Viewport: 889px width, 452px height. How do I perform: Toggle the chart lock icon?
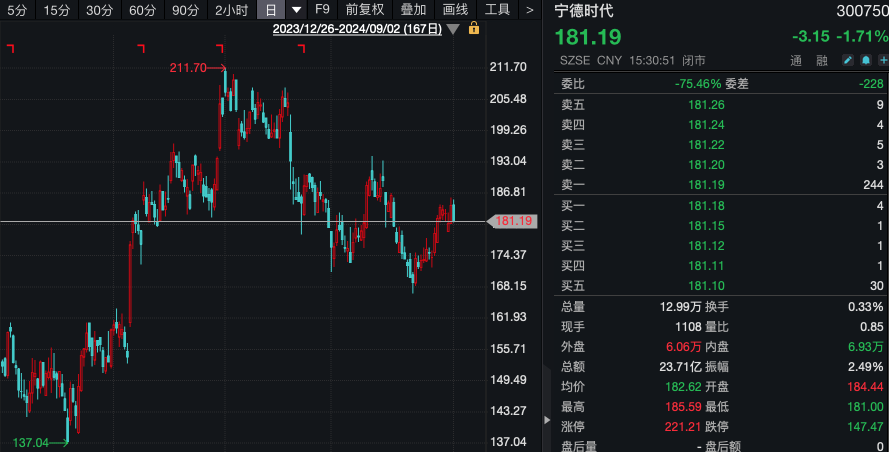coord(474,28)
